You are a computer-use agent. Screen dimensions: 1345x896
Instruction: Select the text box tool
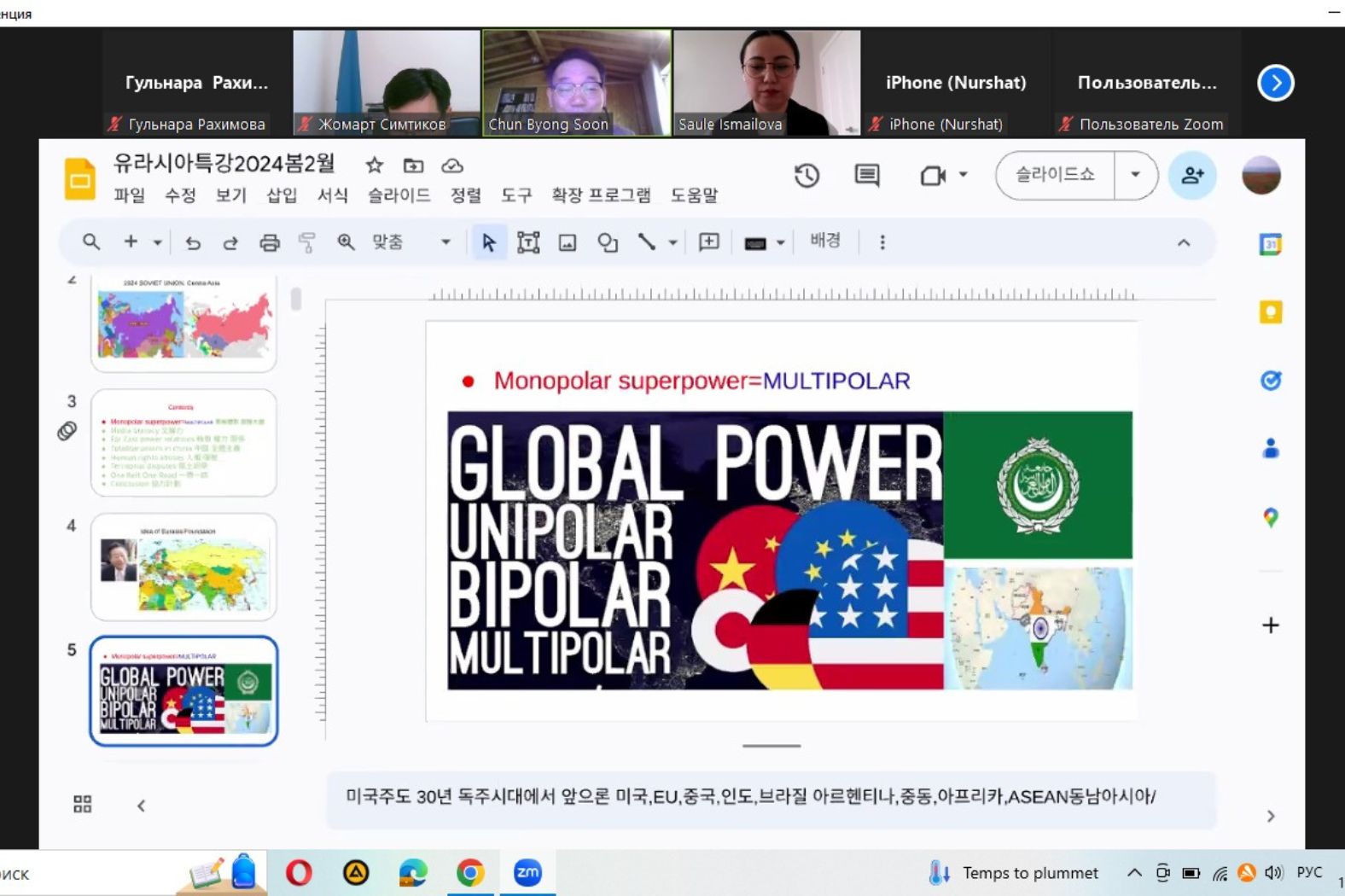528,243
